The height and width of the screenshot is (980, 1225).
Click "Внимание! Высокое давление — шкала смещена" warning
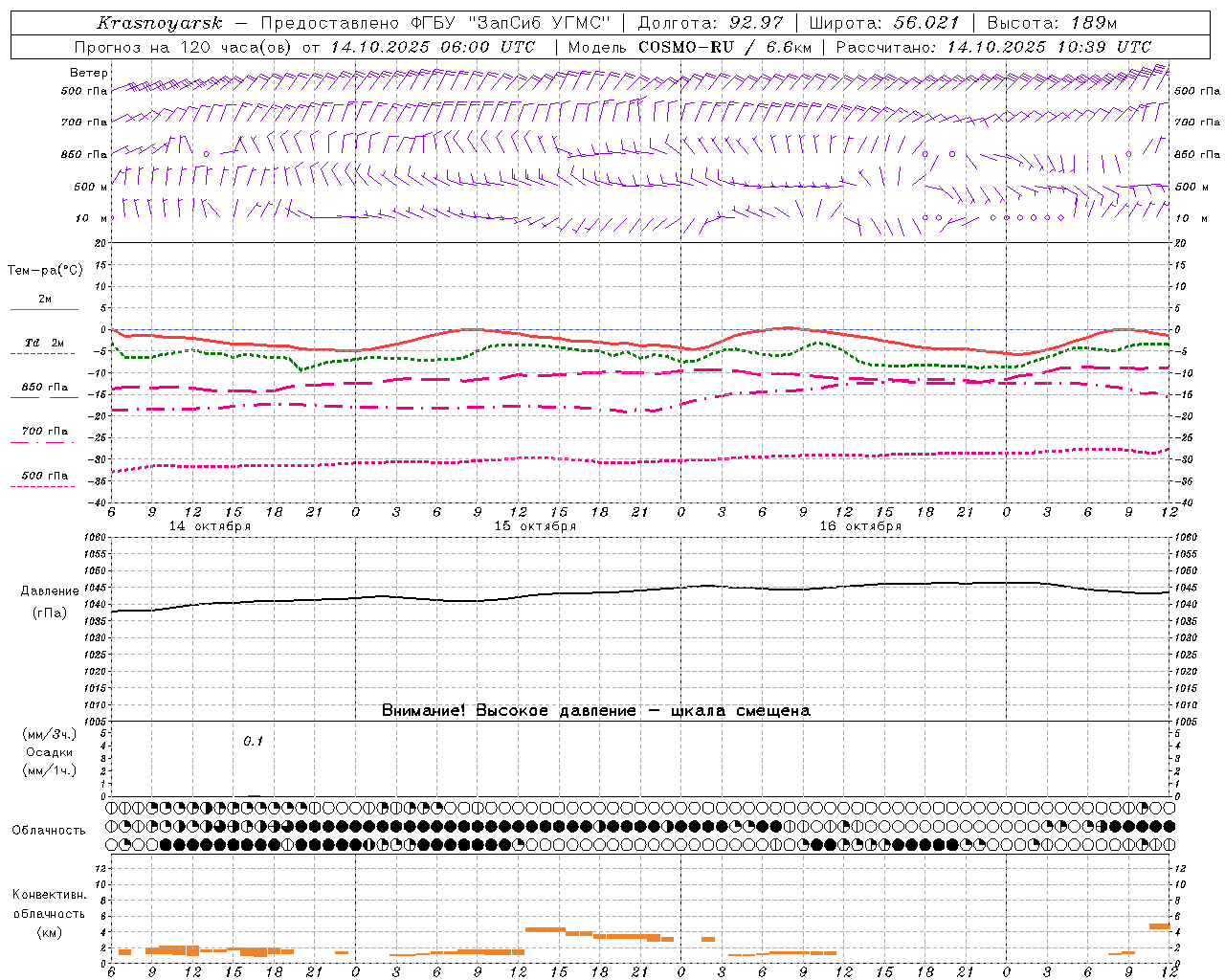pos(596,711)
